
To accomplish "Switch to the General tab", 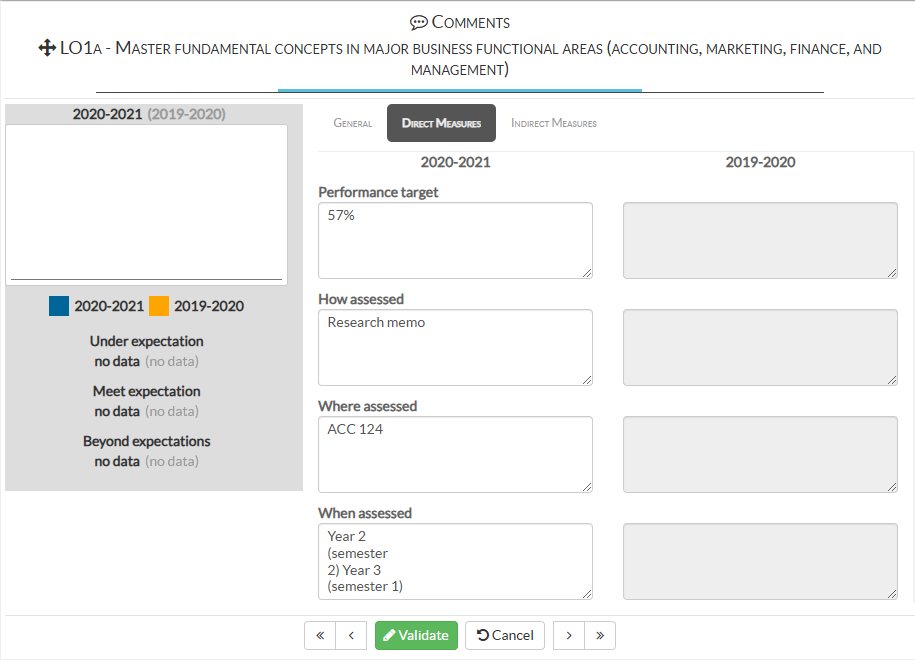I will [x=352, y=123].
